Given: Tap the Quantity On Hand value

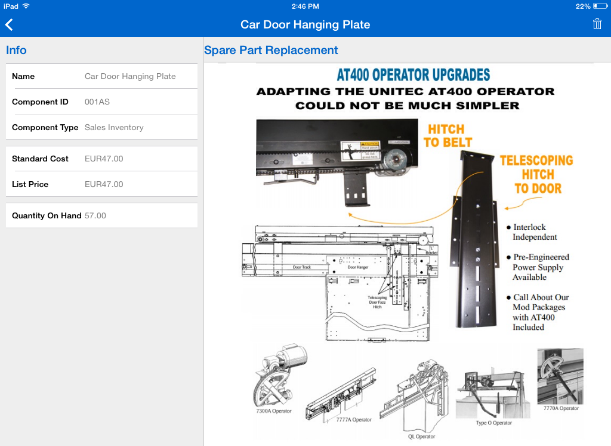Looking at the screenshot, I should pos(96,215).
